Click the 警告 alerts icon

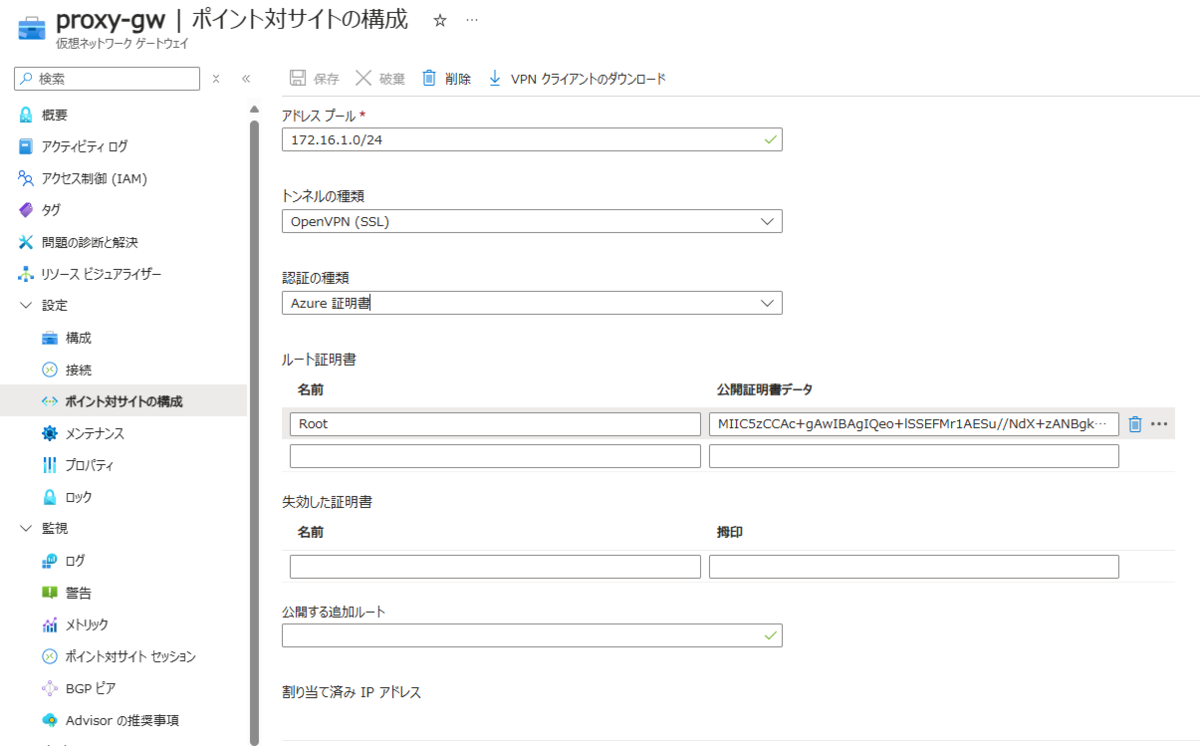[x=50, y=593]
